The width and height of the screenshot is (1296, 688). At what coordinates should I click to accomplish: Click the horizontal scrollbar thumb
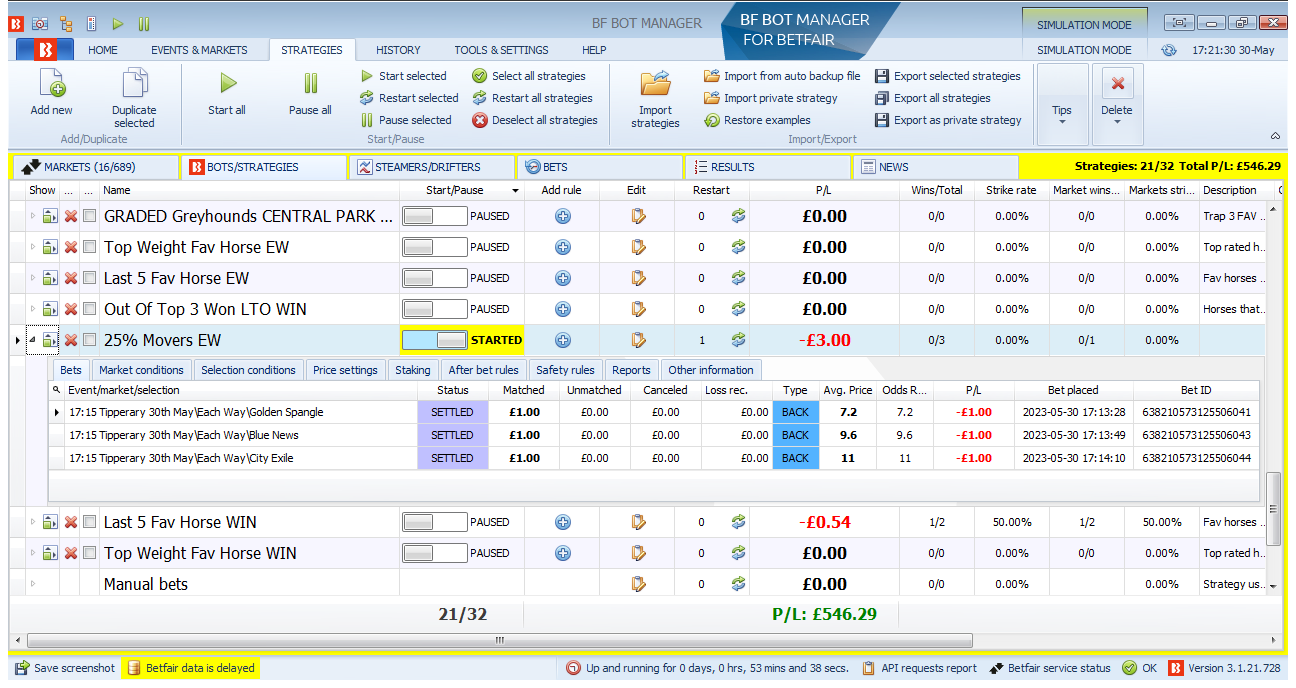[x=500, y=640]
